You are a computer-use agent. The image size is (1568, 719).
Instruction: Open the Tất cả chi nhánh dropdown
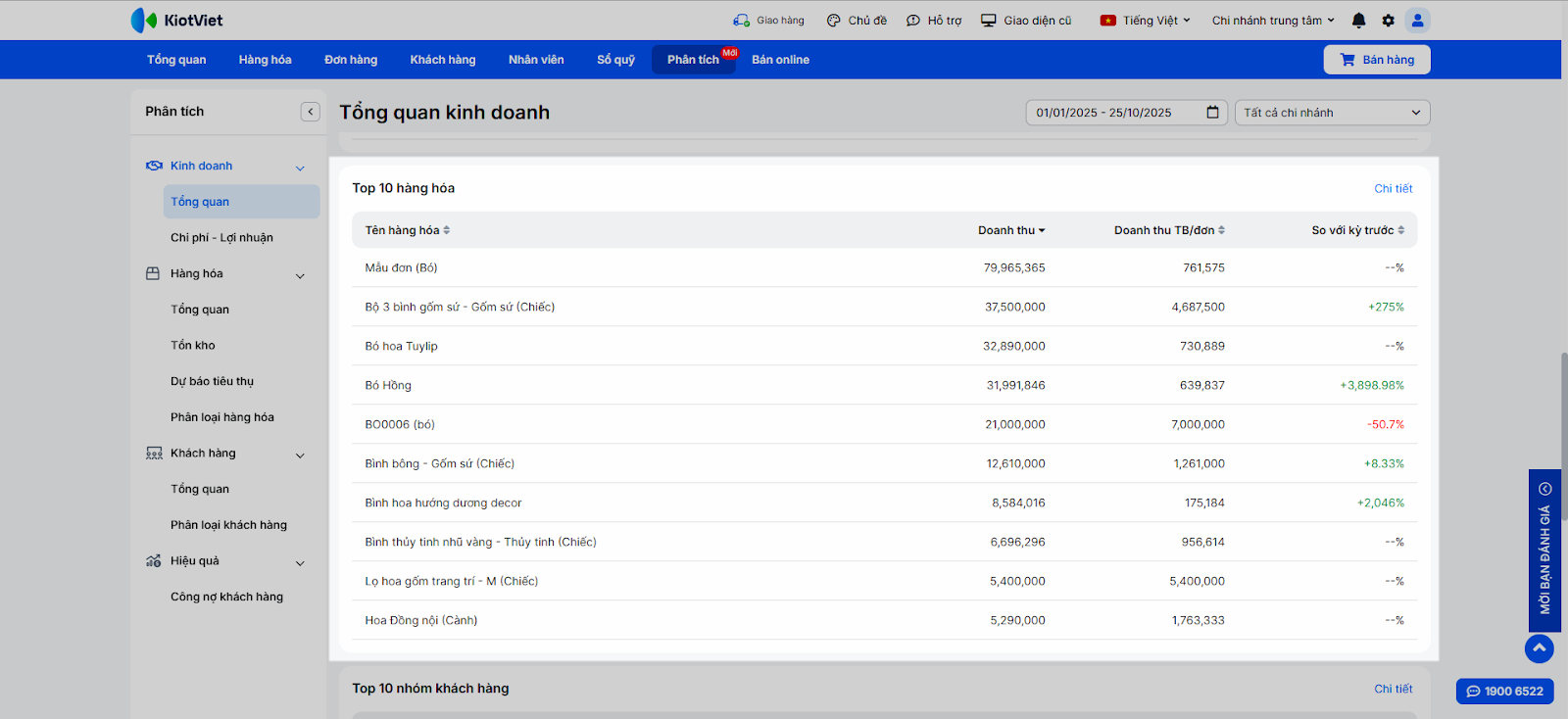click(x=1332, y=113)
